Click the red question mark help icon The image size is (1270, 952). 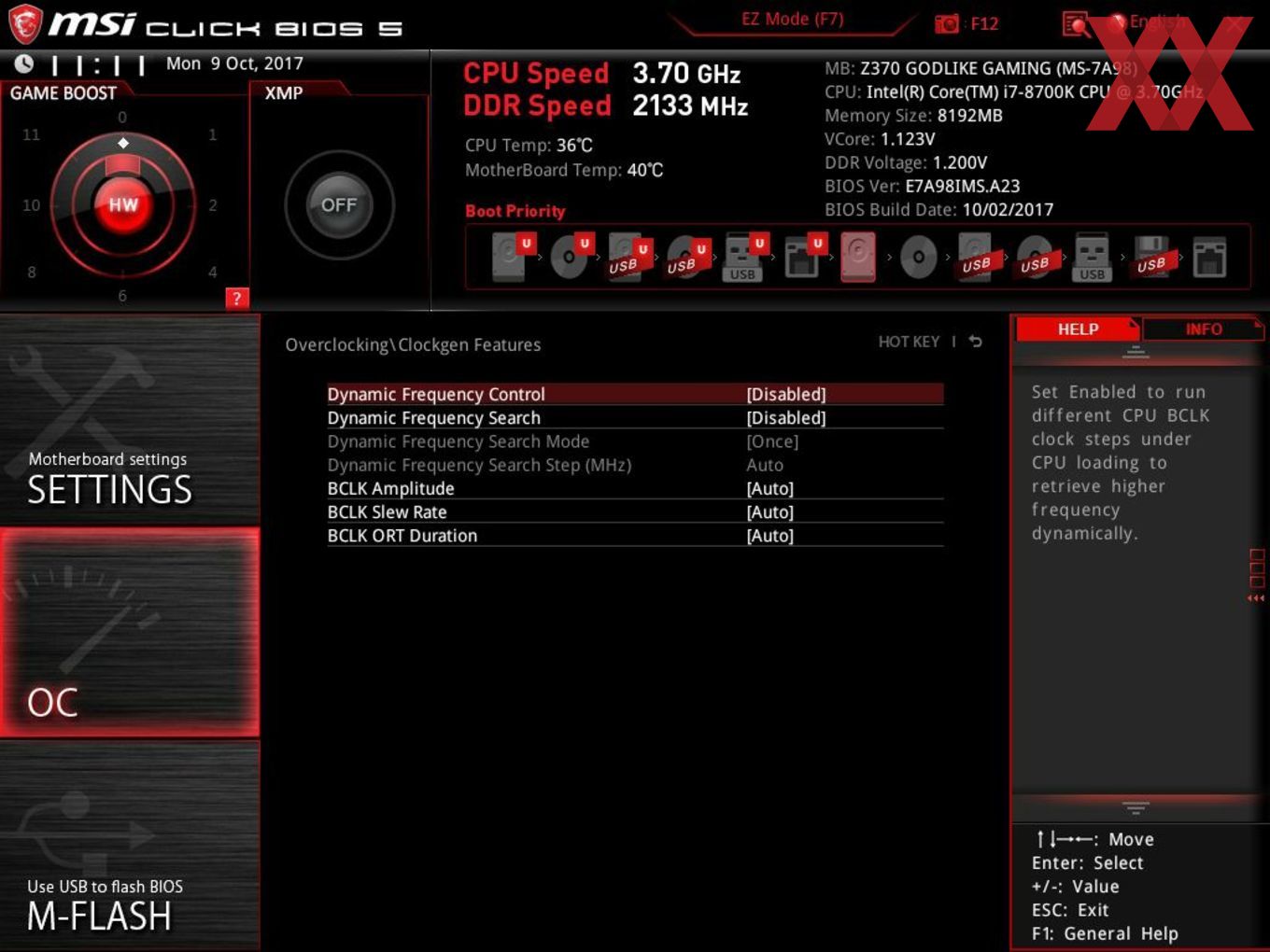(237, 299)
